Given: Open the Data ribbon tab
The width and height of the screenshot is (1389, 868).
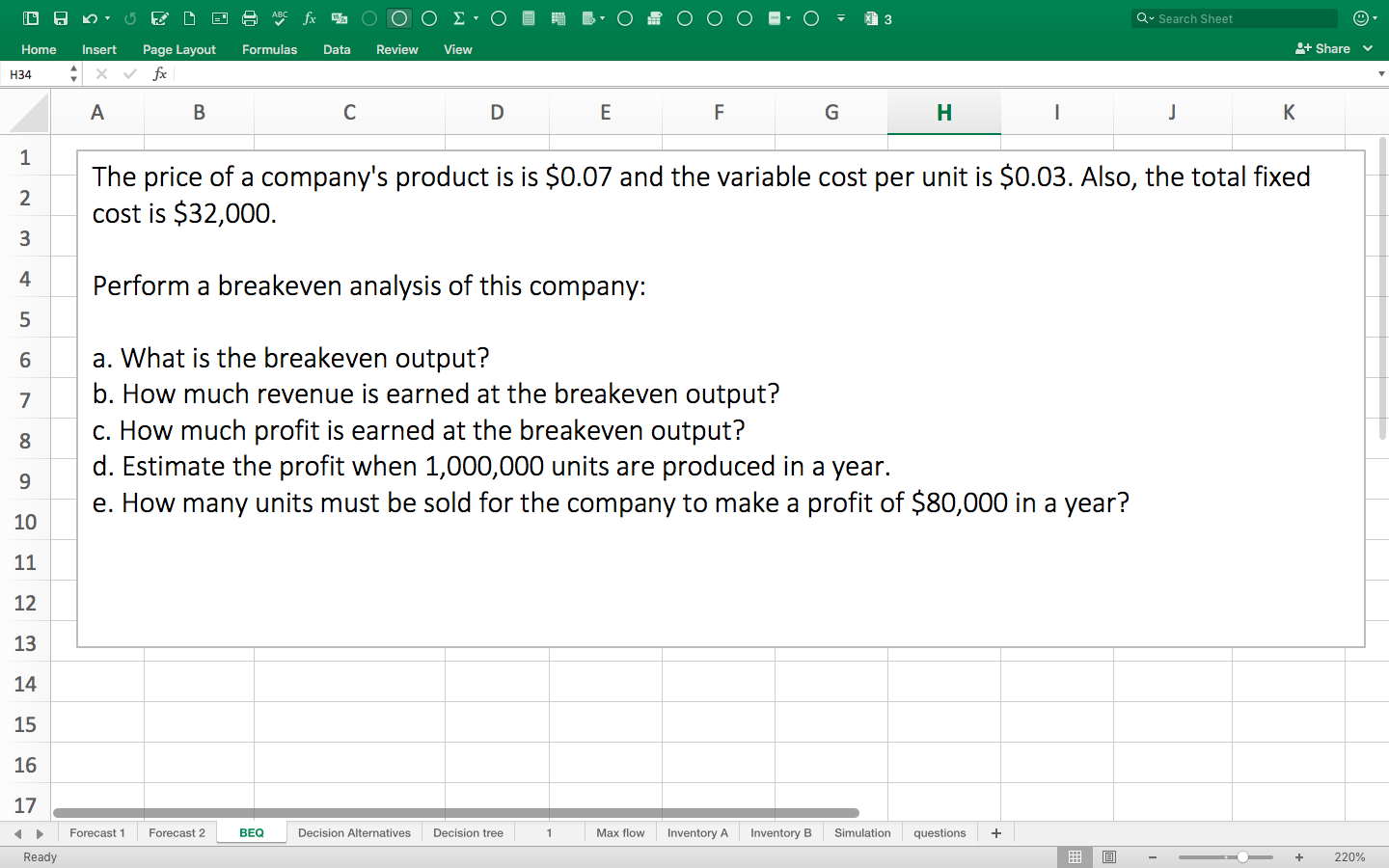Looking at the screenshot, I should [337, 49].
